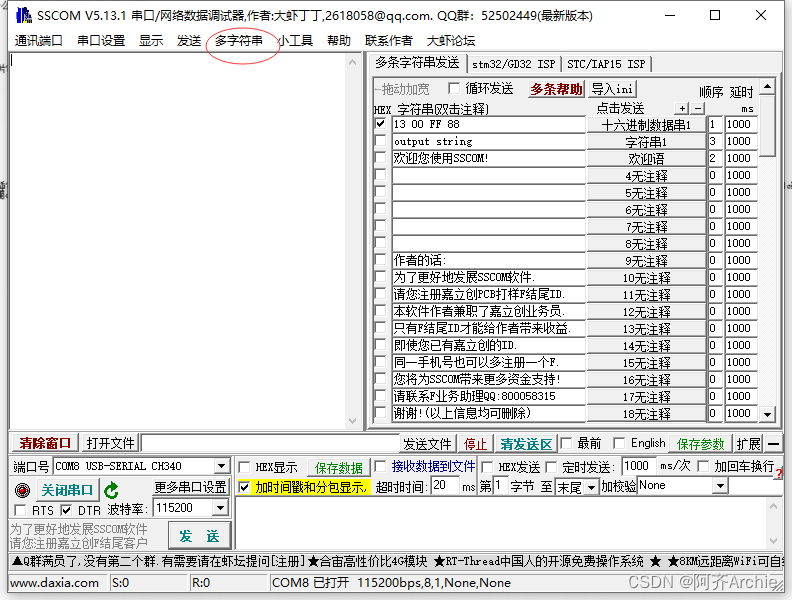Click the minus button above the order column

coord(698,108)
